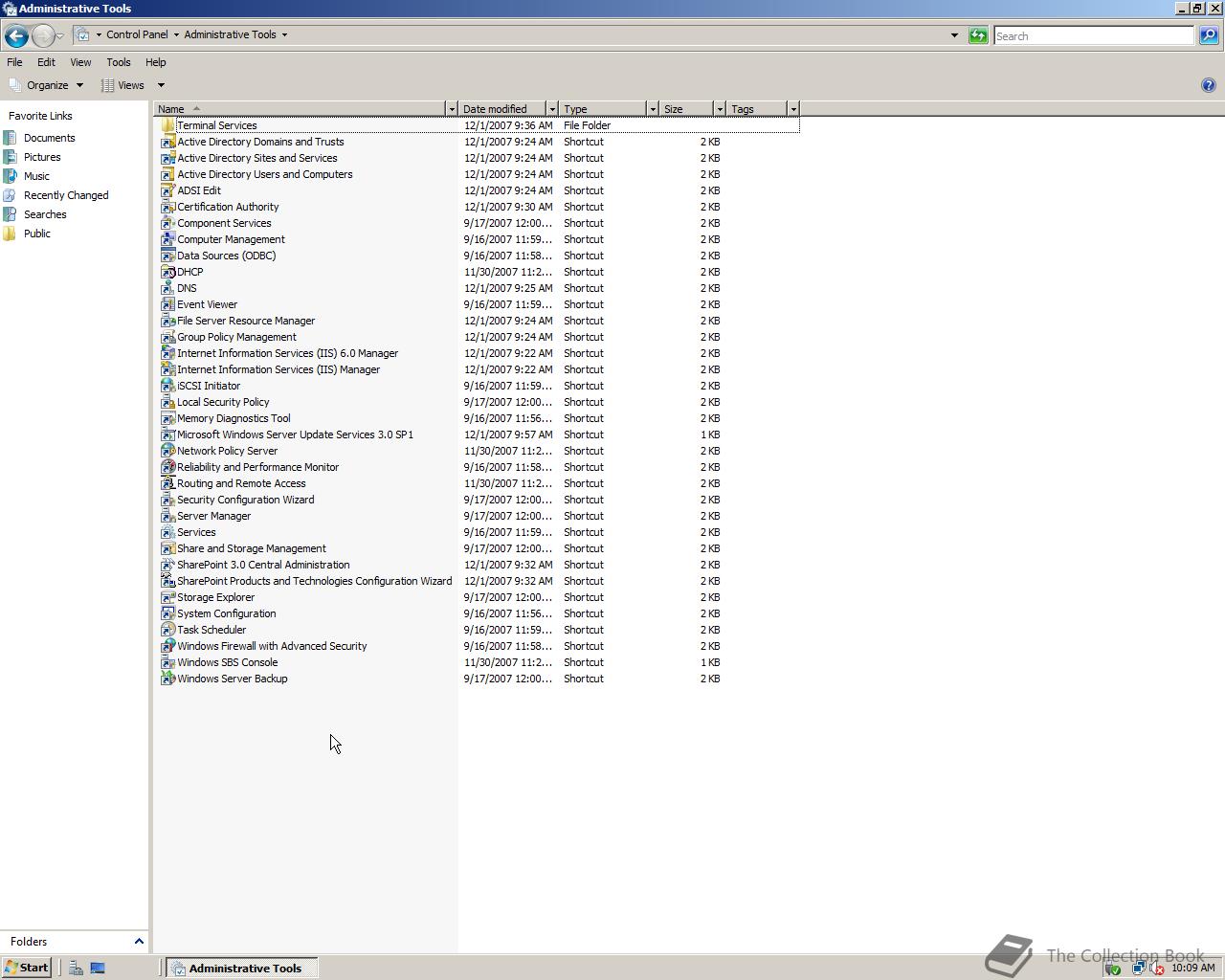Click the Active Directory Domains and Trusts icon
The width and height of the screenshot is (1225, 980).
tap(167, 142)
